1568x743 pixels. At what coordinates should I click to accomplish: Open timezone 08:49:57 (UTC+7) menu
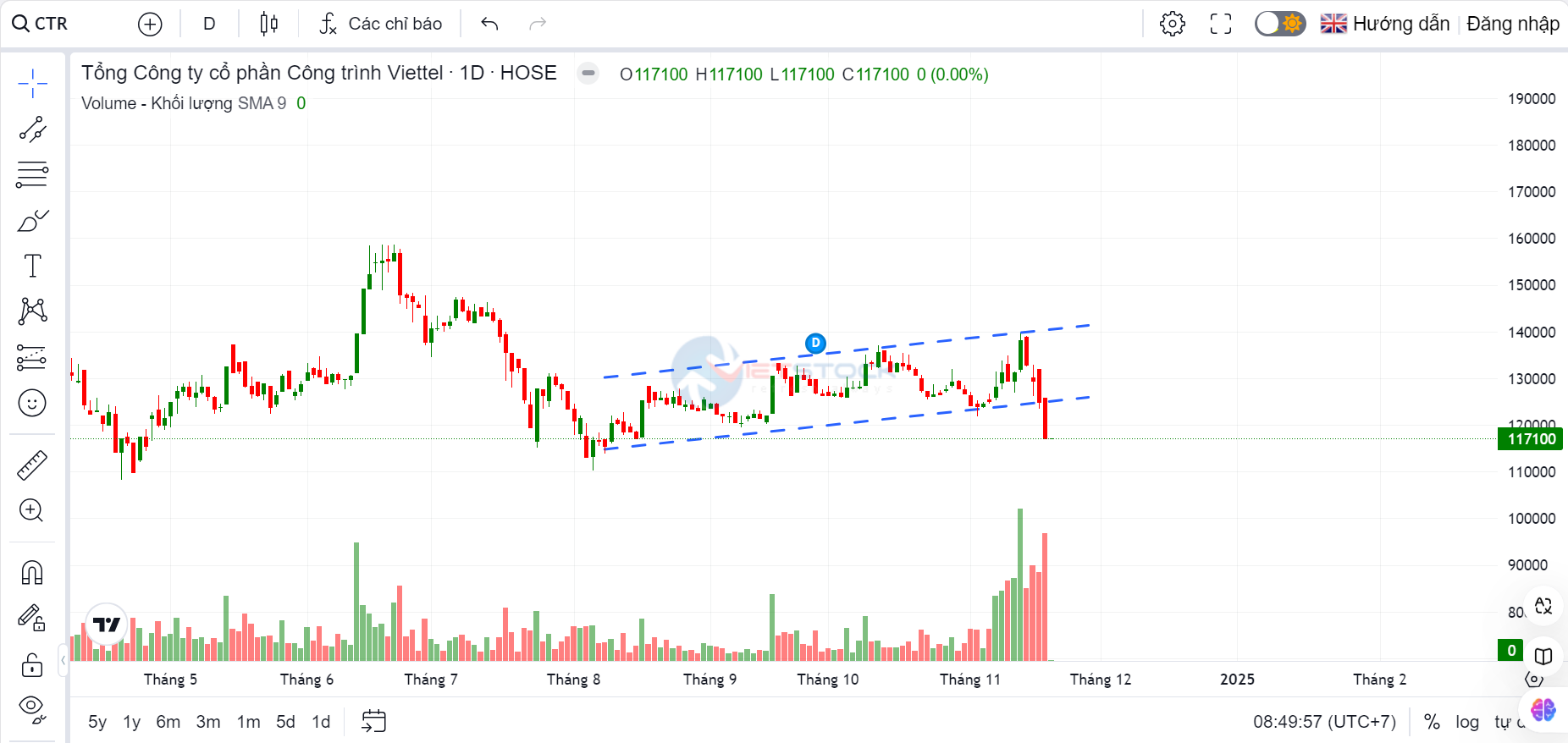(x=1324, y=722)
